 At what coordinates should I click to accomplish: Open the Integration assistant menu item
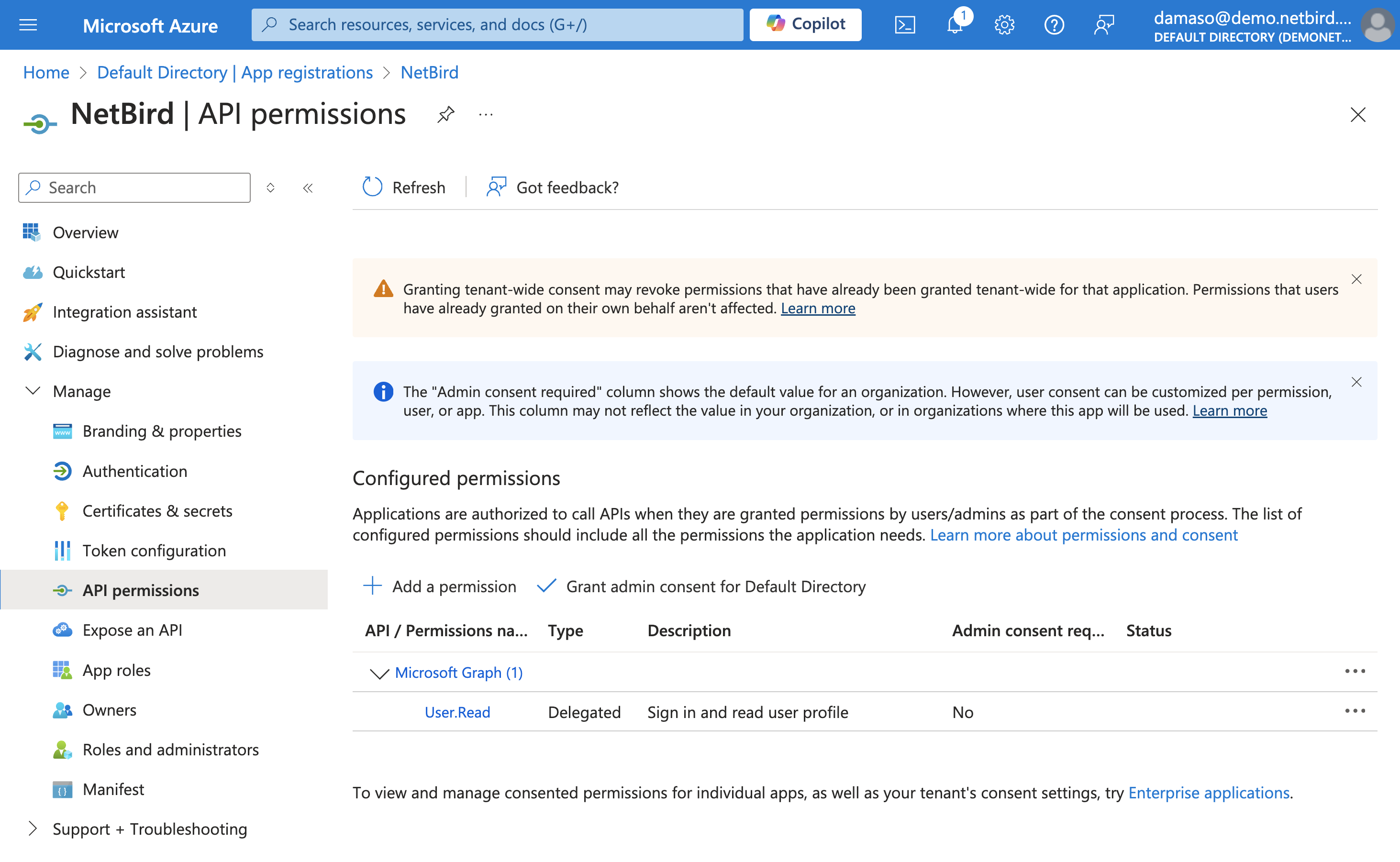pos(125,312)
